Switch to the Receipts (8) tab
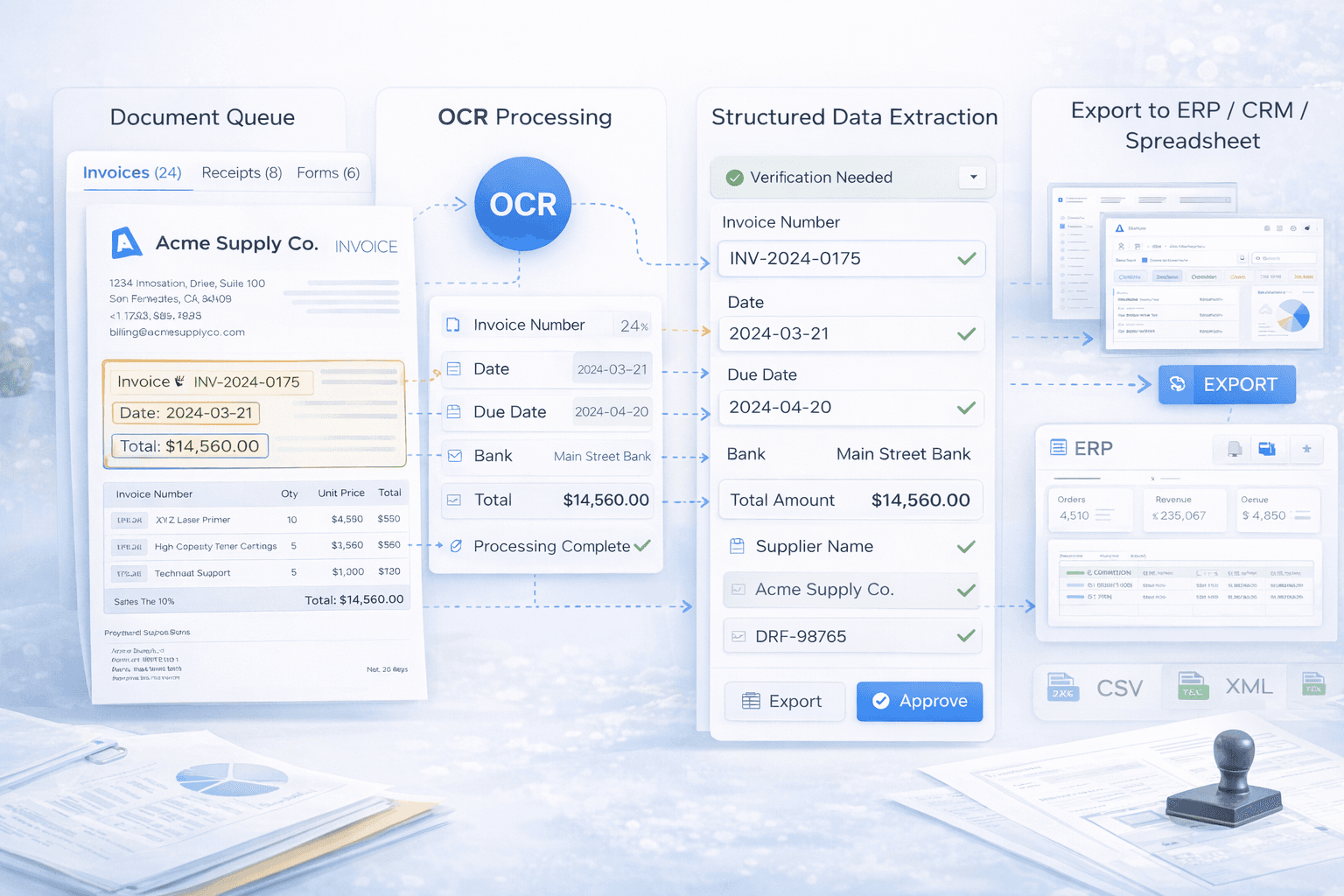The width and height of the screenshot is (1344, 896). 241,172
